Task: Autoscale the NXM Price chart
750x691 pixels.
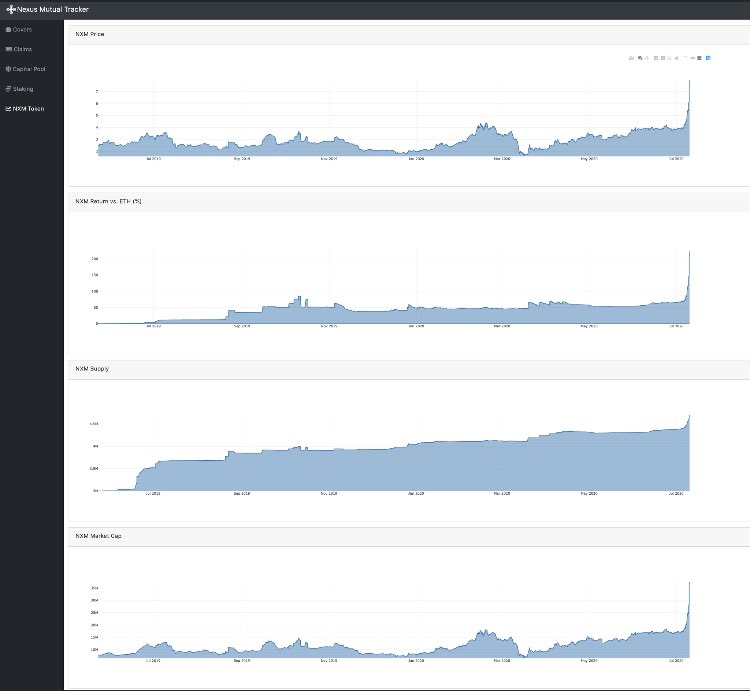Action: click(x=669, y=58)
